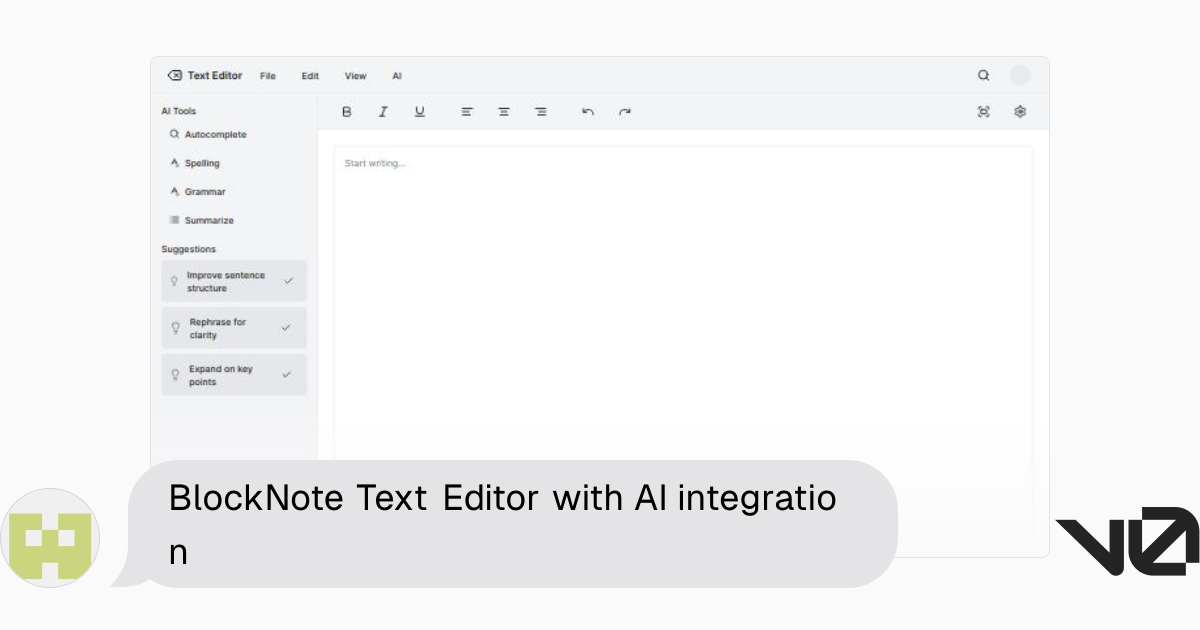Open the AI menu
This screenshot has width=1200, height=630.
tap(397, 76)
